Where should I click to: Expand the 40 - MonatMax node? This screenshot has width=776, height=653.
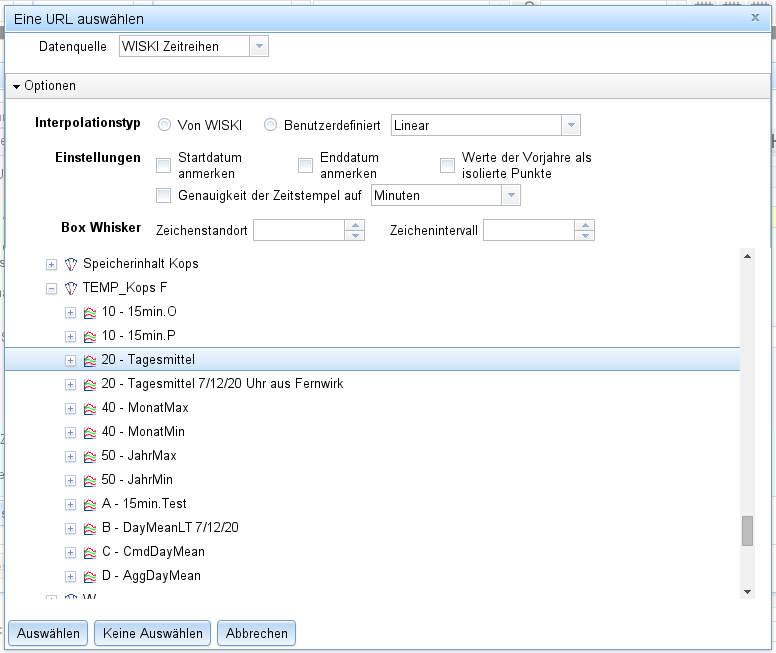pyautogui.click(x=70, y=408)
